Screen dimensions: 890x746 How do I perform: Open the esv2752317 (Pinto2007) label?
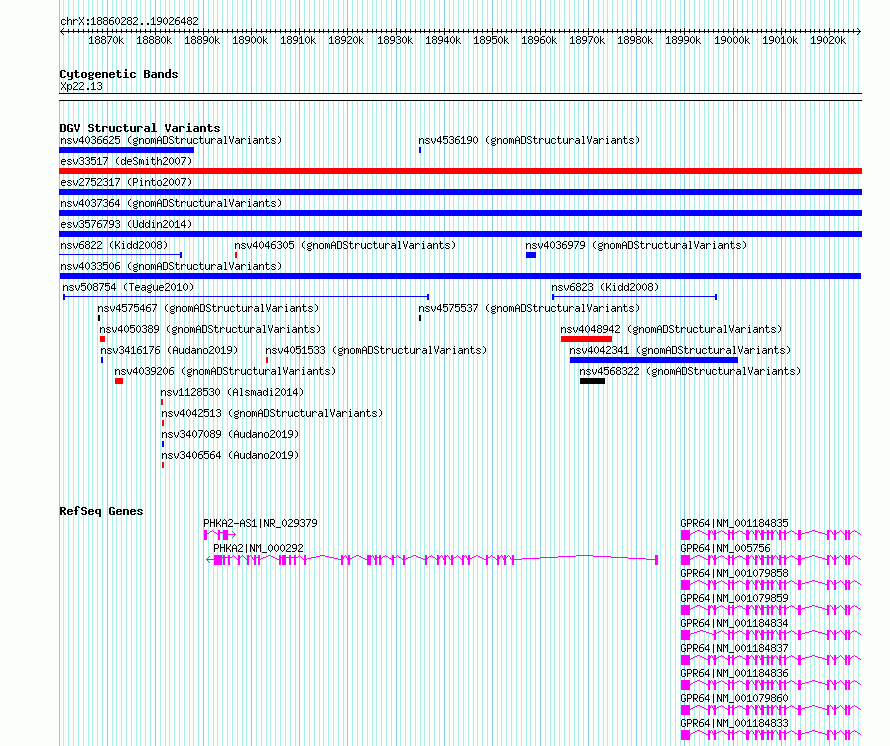(126, 182)
